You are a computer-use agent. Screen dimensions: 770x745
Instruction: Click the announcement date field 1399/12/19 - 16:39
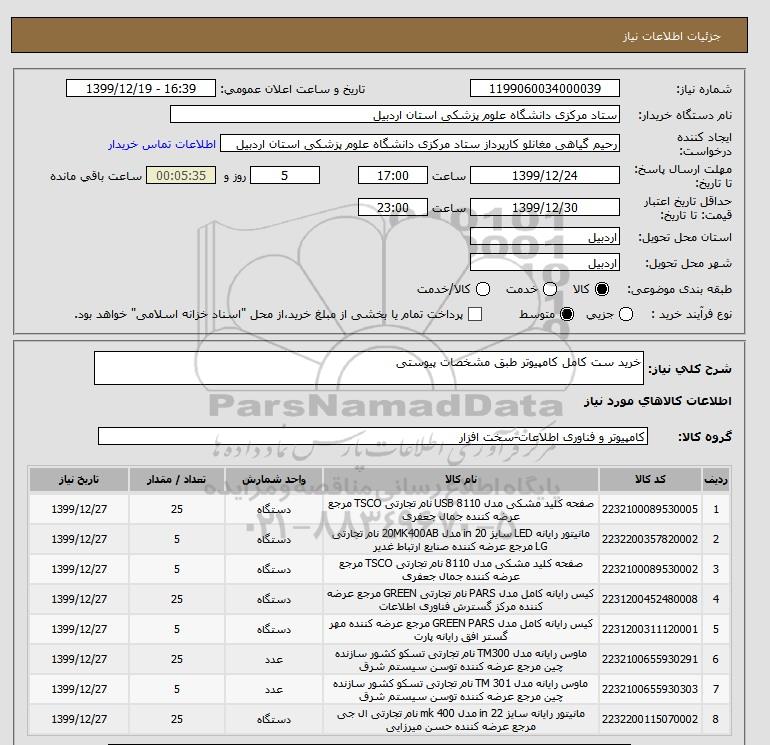click(141, 88)
